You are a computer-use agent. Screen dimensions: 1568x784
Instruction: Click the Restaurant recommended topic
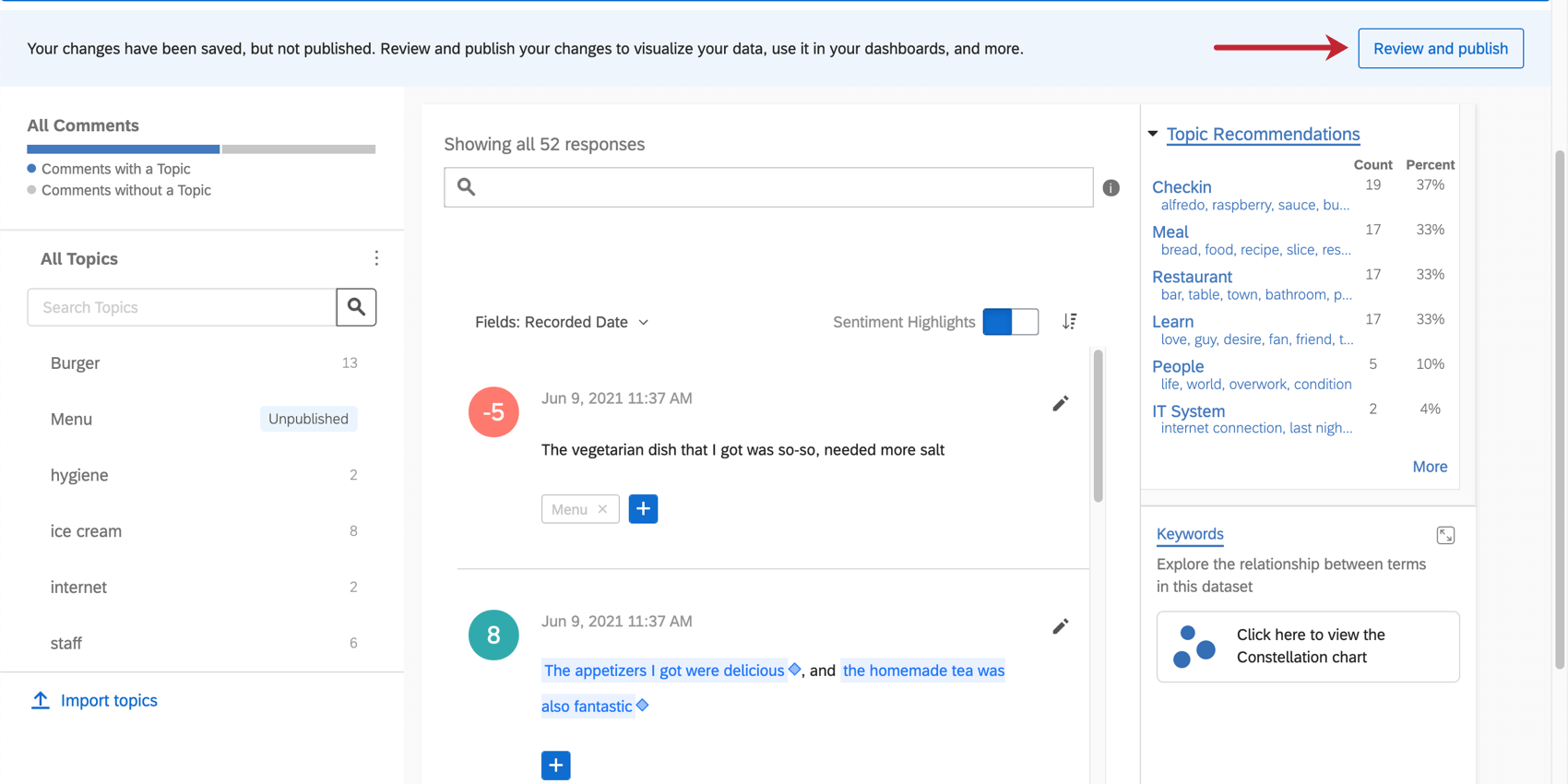pos(1192,277)
